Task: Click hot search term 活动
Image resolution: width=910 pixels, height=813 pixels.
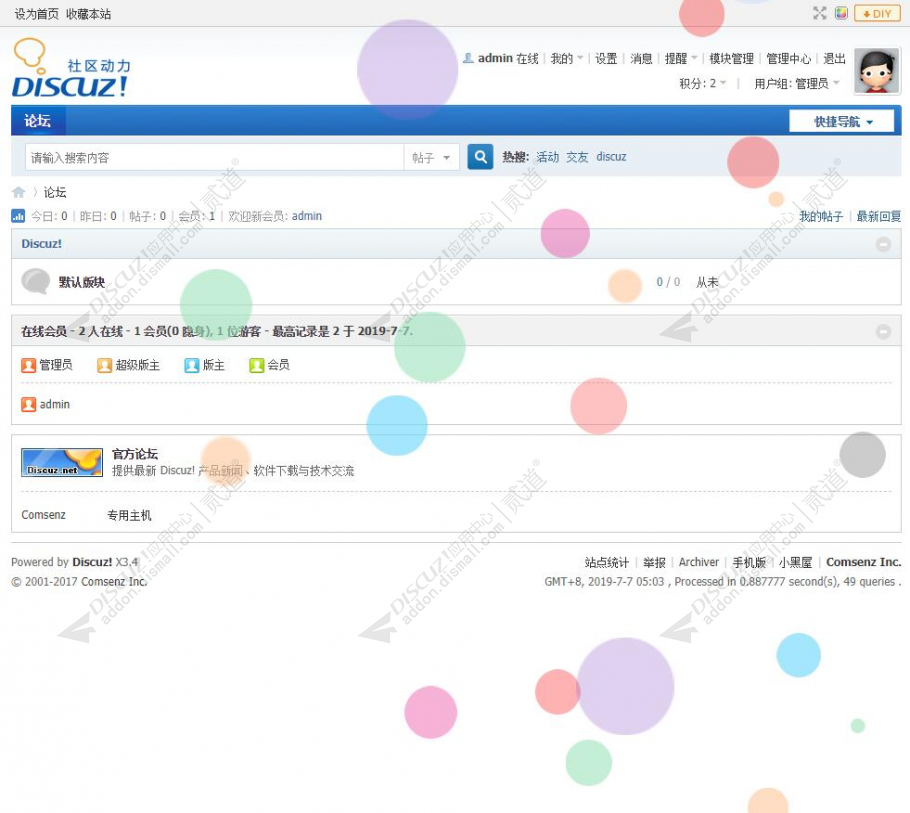Action: [547, 157]
